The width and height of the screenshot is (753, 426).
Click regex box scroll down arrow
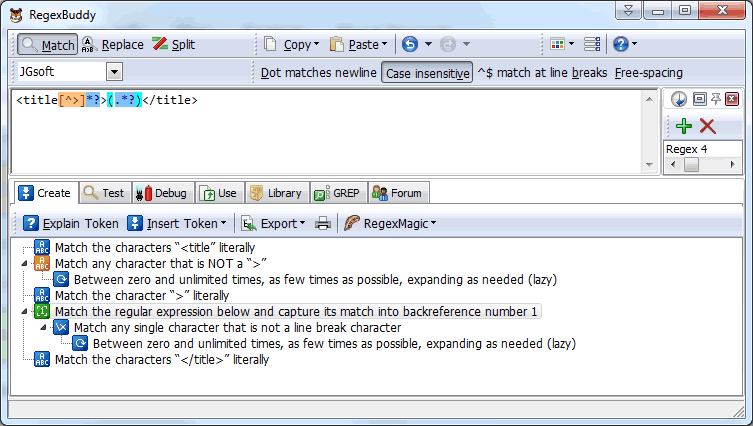tap(649, 165)
